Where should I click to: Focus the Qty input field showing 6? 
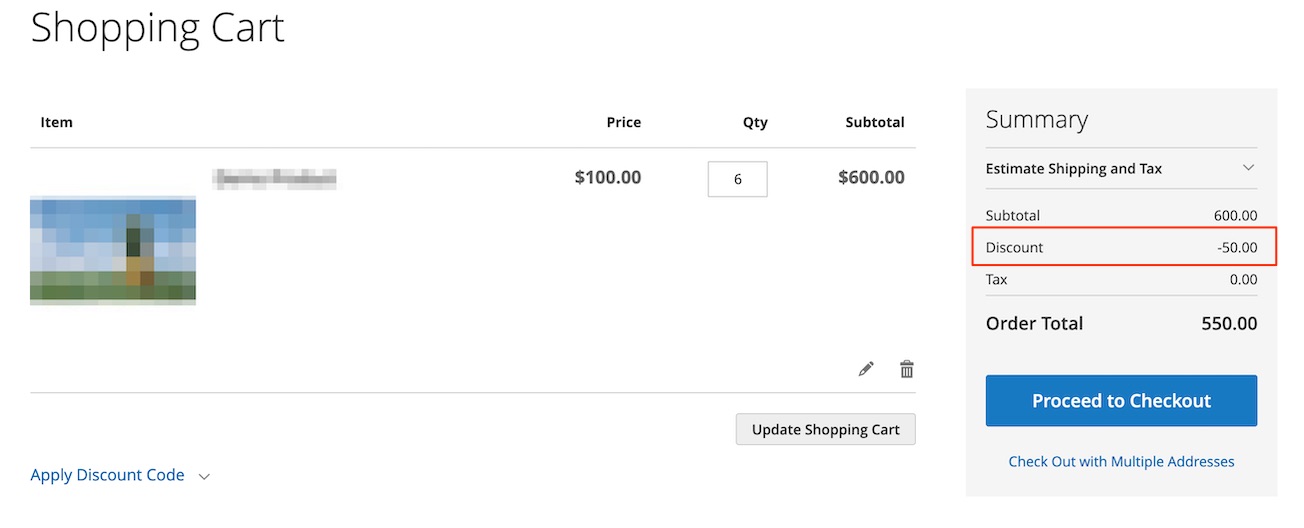tap(737, 179)
